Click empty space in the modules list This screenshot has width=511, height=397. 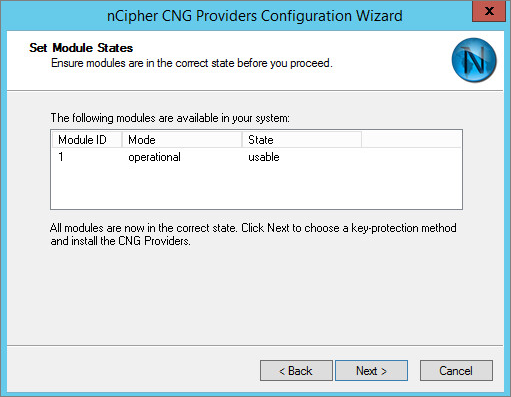pos(256,187)
